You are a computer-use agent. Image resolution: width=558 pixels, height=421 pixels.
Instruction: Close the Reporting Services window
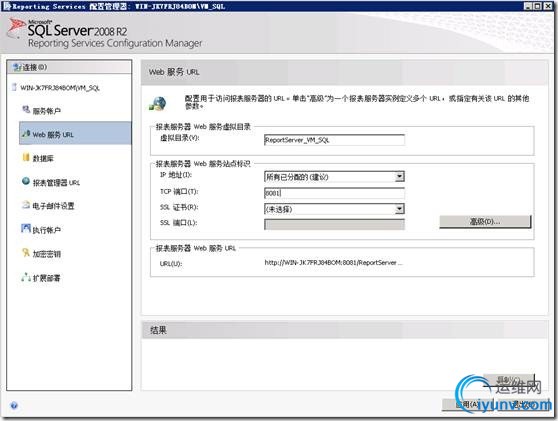pos(548,6)
